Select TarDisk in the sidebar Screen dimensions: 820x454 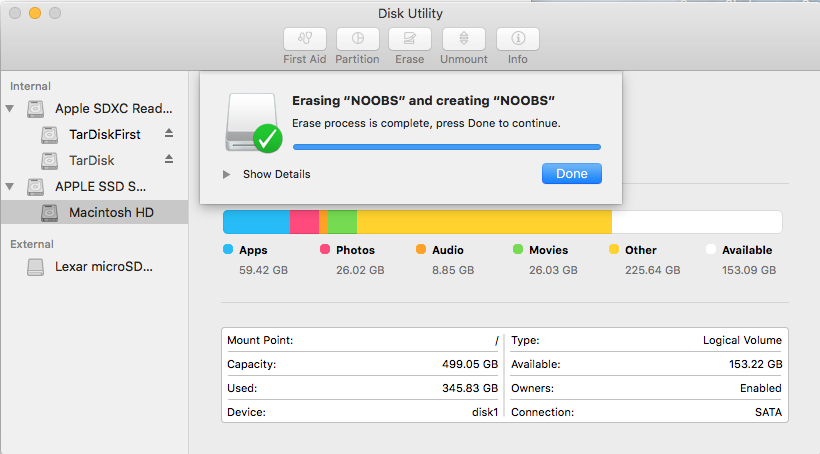pyautogui.click(x=92, y=161)
